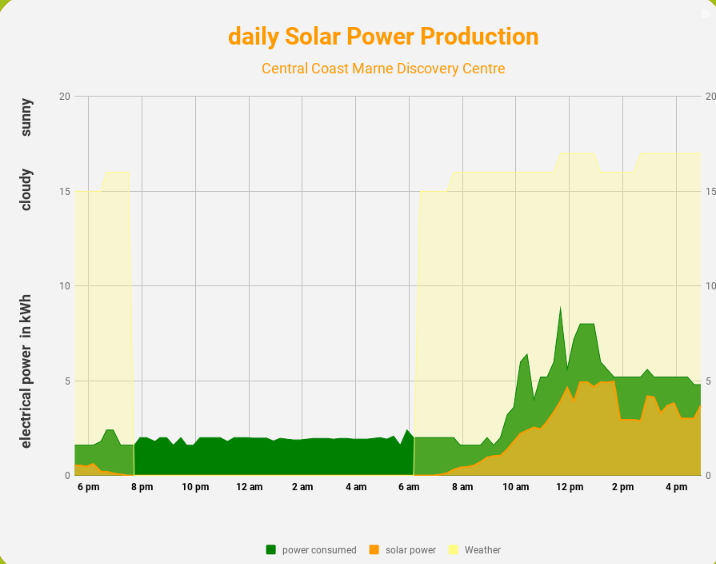
Task: Click the daily Solar Power Production title
Action: [x=383, y=36]
